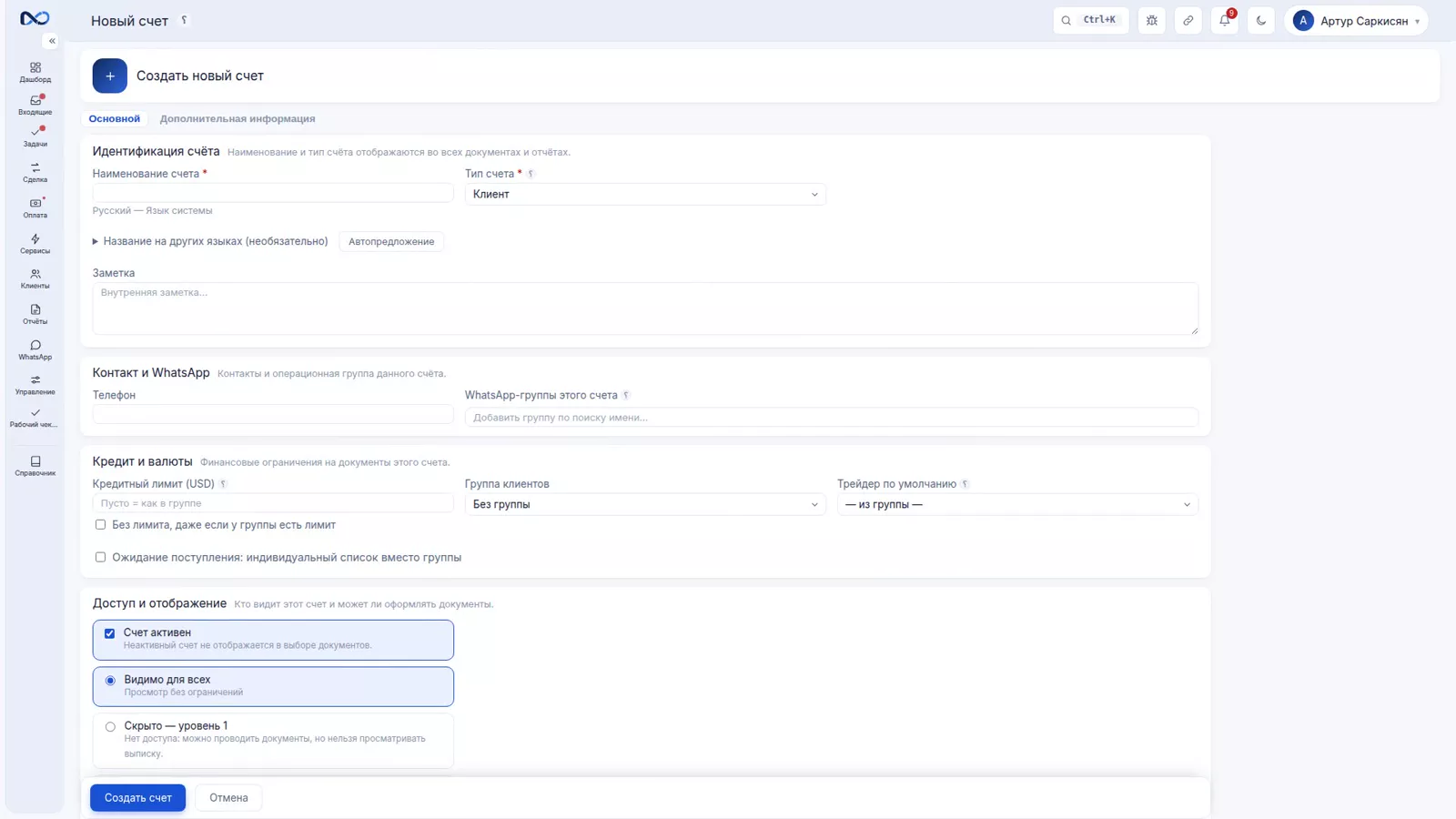This screenshot has height=819, width=1456.
Task: Switch to 'Дополнительная информация' tab
Action: click(238, 118)
